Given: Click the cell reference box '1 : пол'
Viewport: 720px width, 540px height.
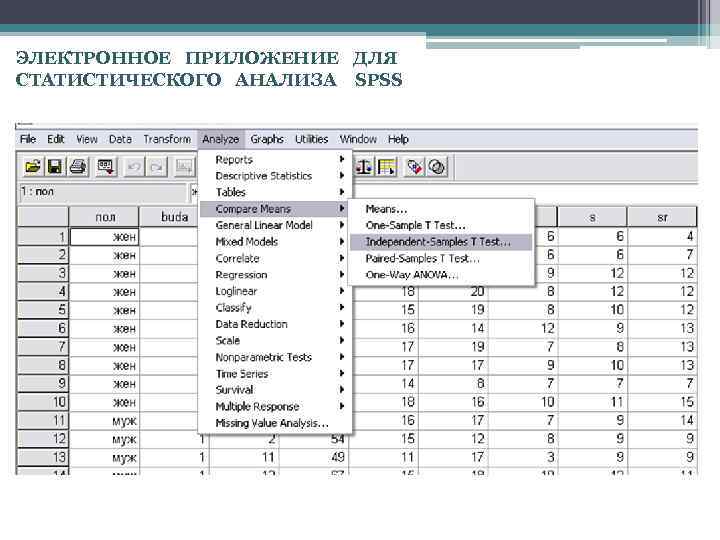Looking at the screenshot, I should pos(103,192).
